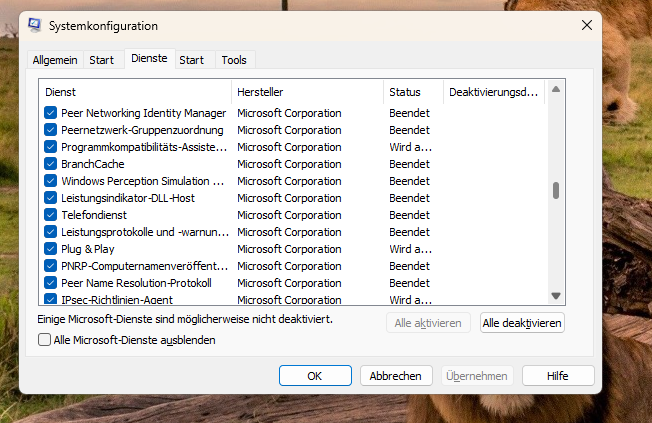Click Microsoft Corporation in IPsec-Richtlinien-Agent row
The image size is (652, 423).
pyautogui.click(x=289, y=299)
